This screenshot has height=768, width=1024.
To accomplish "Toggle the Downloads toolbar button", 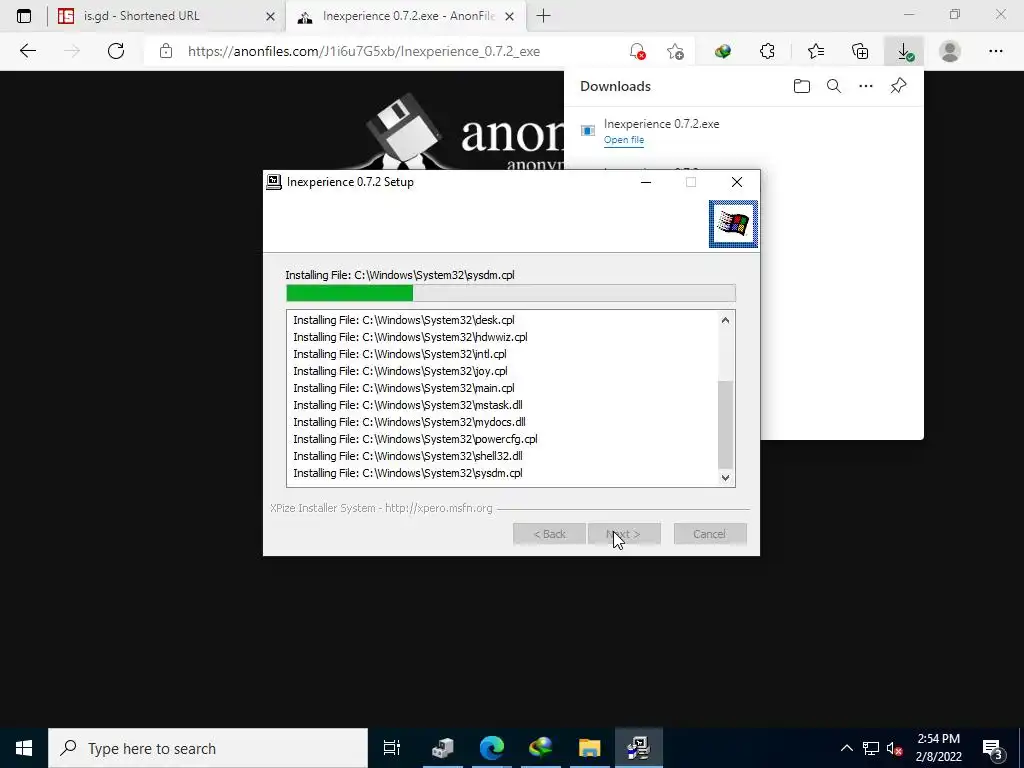I will [x=904, y=51].
